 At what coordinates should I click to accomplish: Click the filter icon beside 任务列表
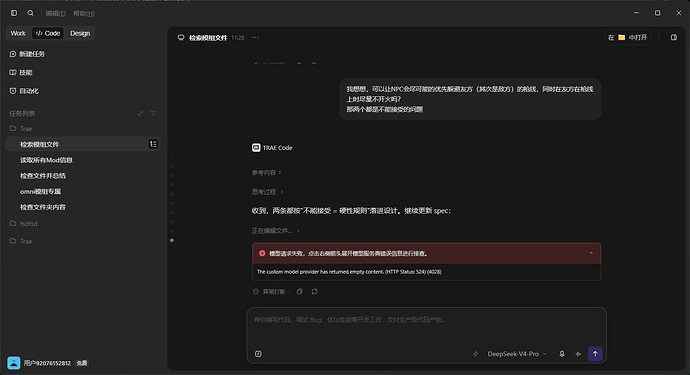[153, 114]
